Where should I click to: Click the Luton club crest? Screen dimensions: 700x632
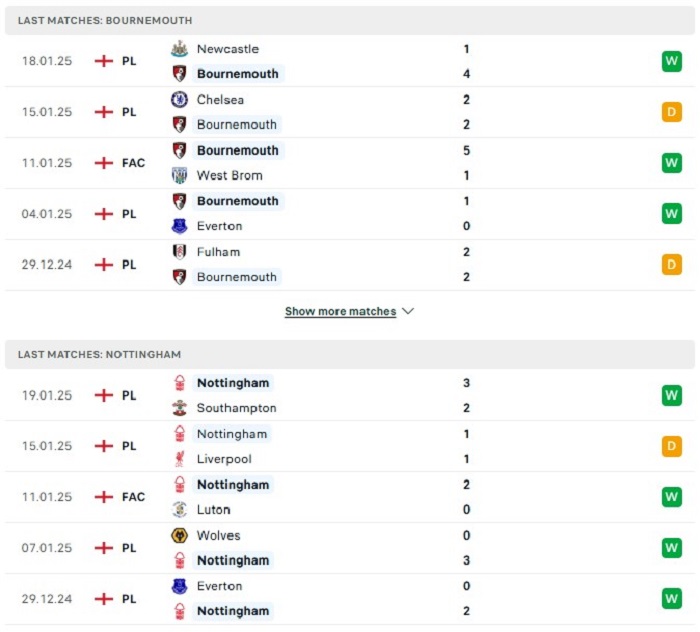(x=179, y=509)
